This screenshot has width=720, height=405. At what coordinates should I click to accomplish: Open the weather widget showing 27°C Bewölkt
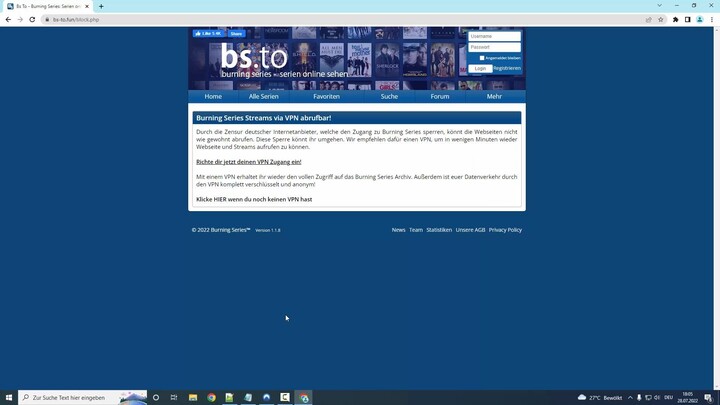click(600, 398)
